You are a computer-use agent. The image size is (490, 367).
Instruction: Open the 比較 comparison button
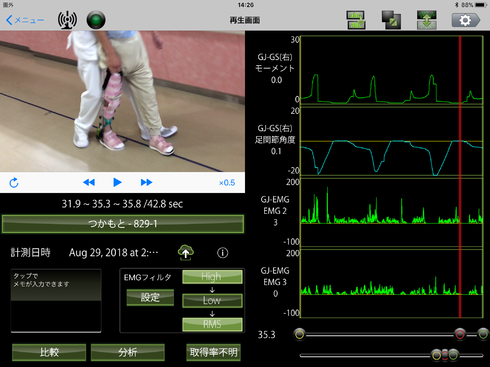(x=49, y=352)
